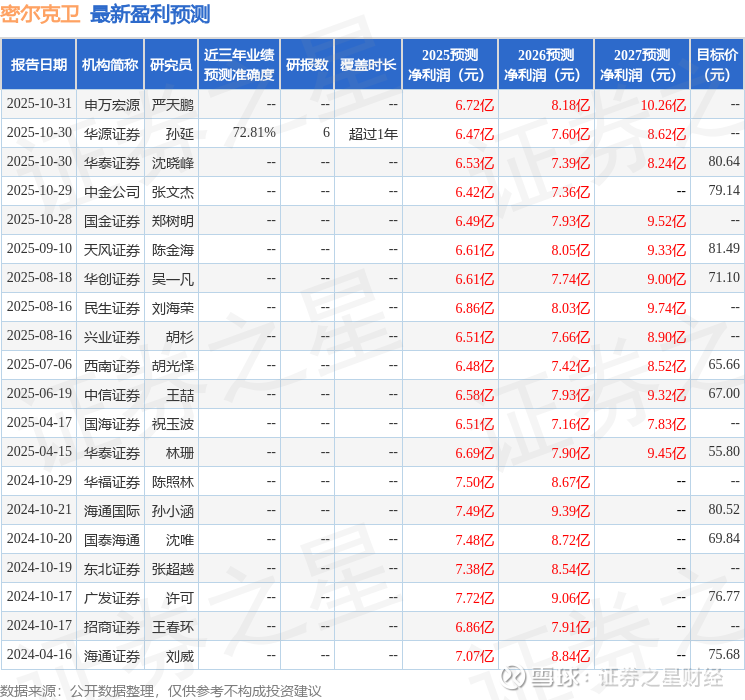Select analyst 沈晓峰
745x700 pixels.
[x=173, y=163]
